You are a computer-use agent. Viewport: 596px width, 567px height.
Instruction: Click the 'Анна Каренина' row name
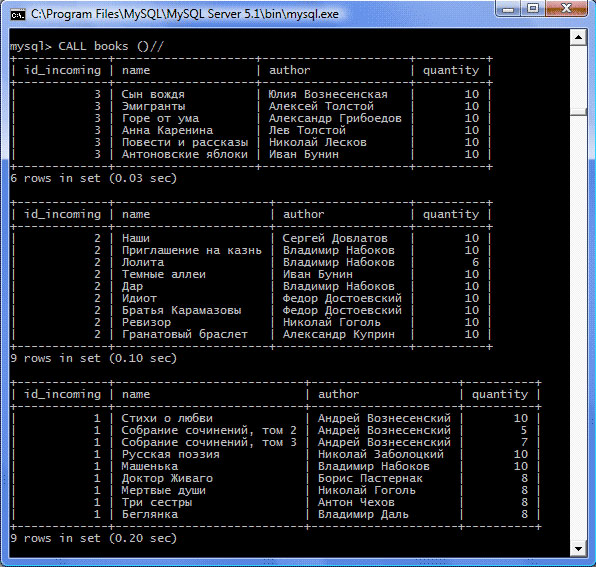point(167,130)
